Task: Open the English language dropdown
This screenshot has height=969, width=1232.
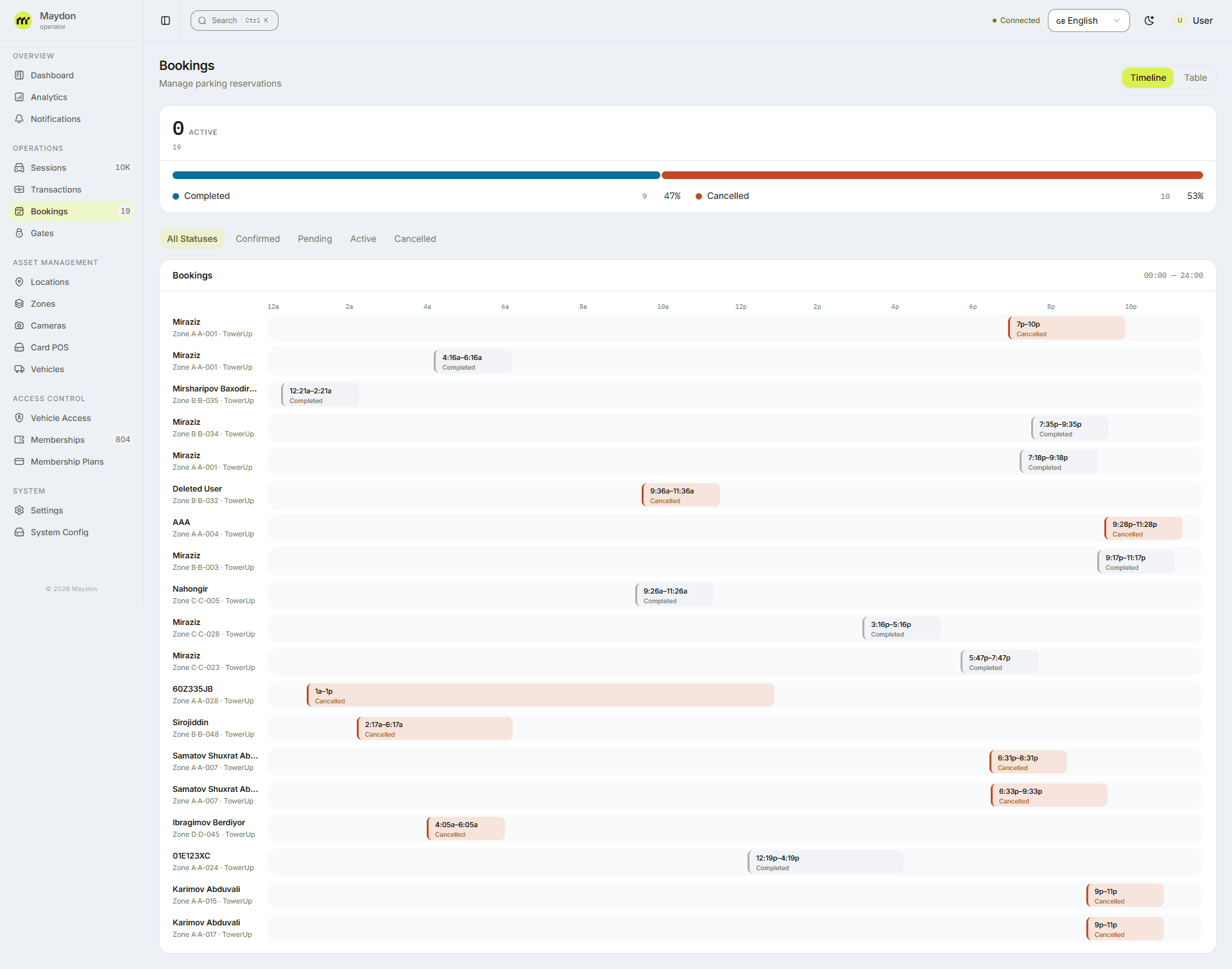Action: [x=1088, y=21]
